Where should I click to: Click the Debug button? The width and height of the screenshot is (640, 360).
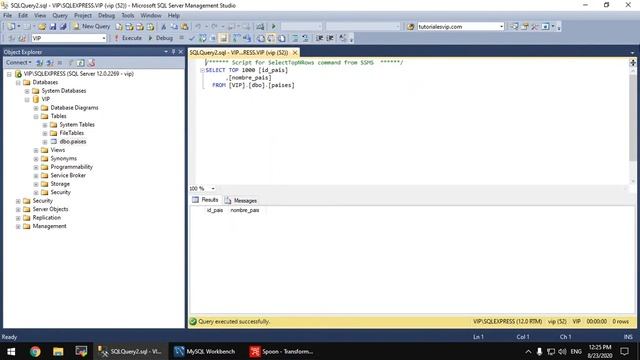160,38
